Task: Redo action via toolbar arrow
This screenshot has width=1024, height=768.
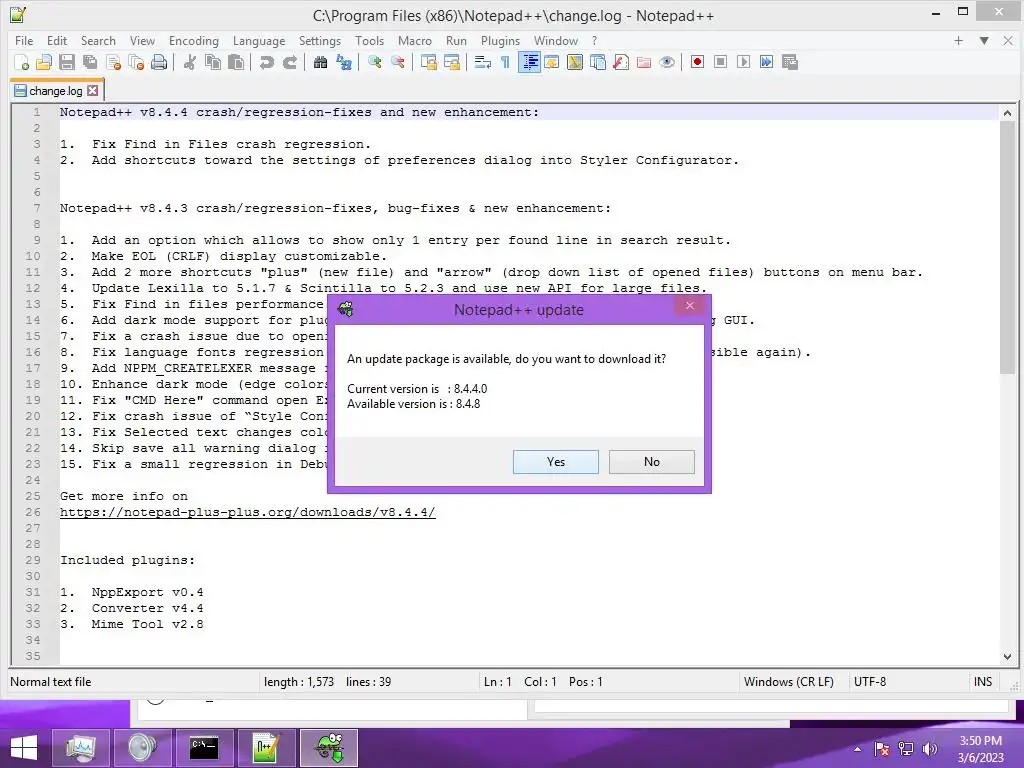Action: [x=289, y=62]
